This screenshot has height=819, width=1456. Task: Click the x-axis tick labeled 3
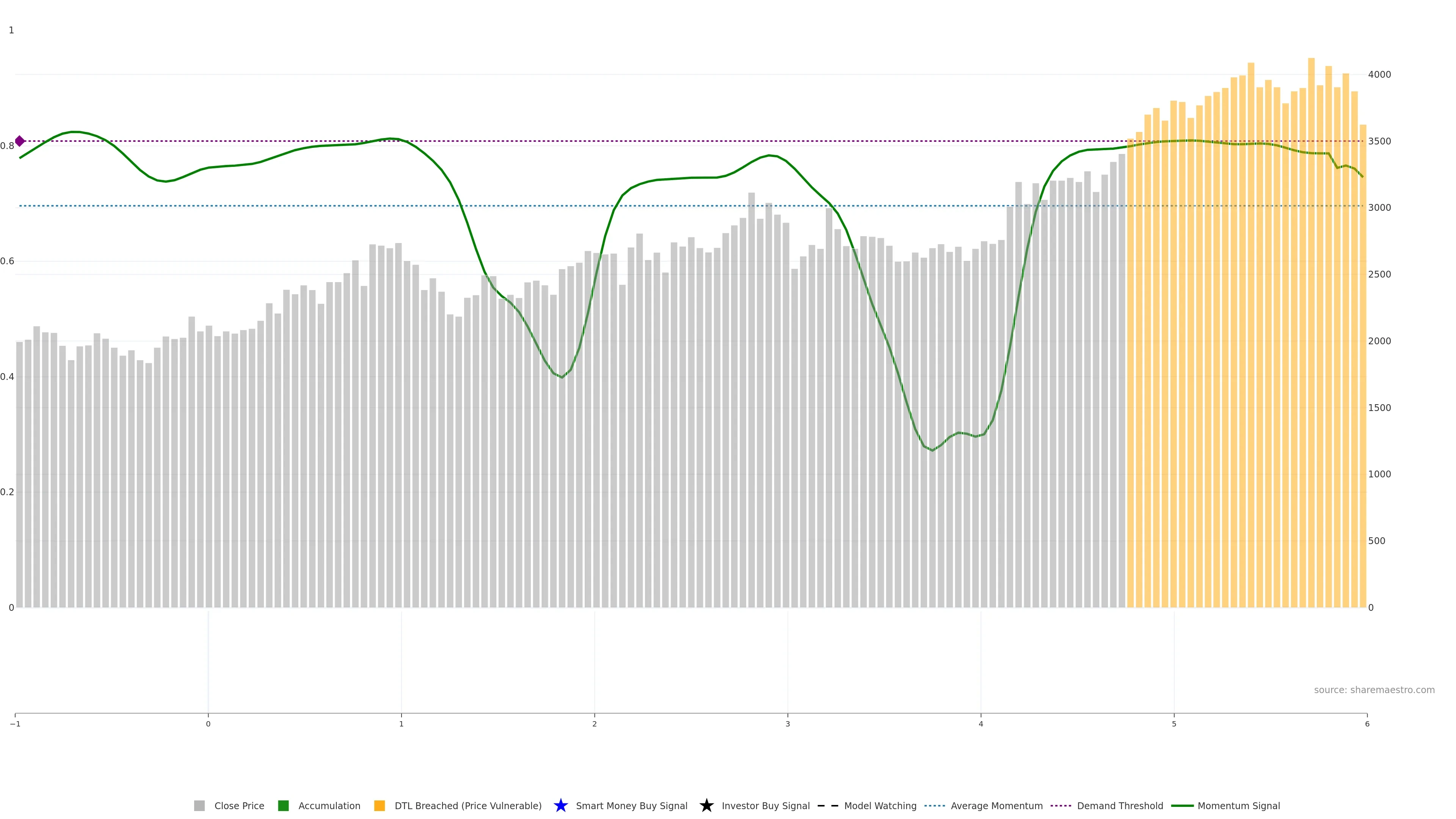pyautogui.click(x=788, y=724)
